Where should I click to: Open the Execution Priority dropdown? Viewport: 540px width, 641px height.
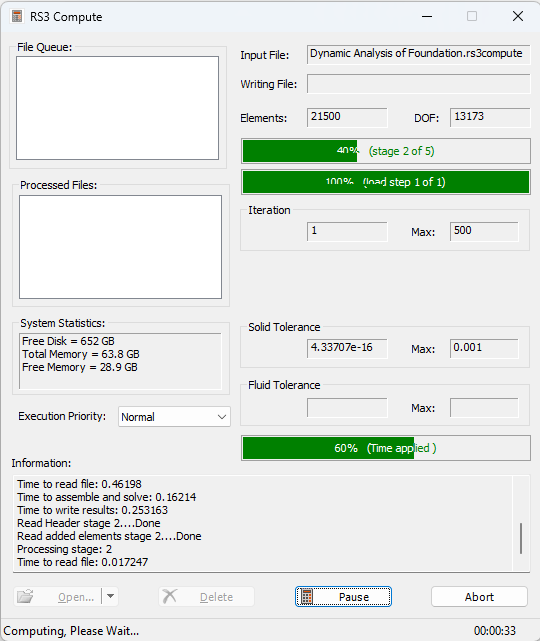click(x=175, y=417)
